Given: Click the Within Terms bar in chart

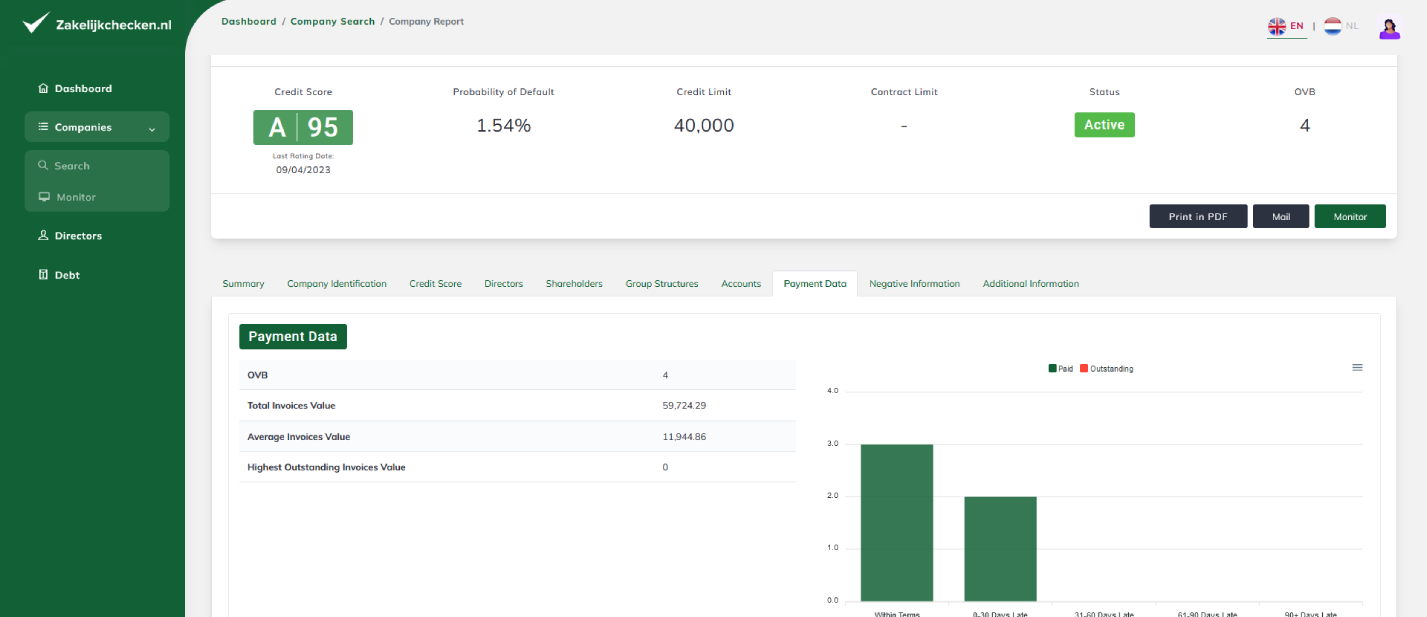Looking at the screenshot, I should (897, 522).
